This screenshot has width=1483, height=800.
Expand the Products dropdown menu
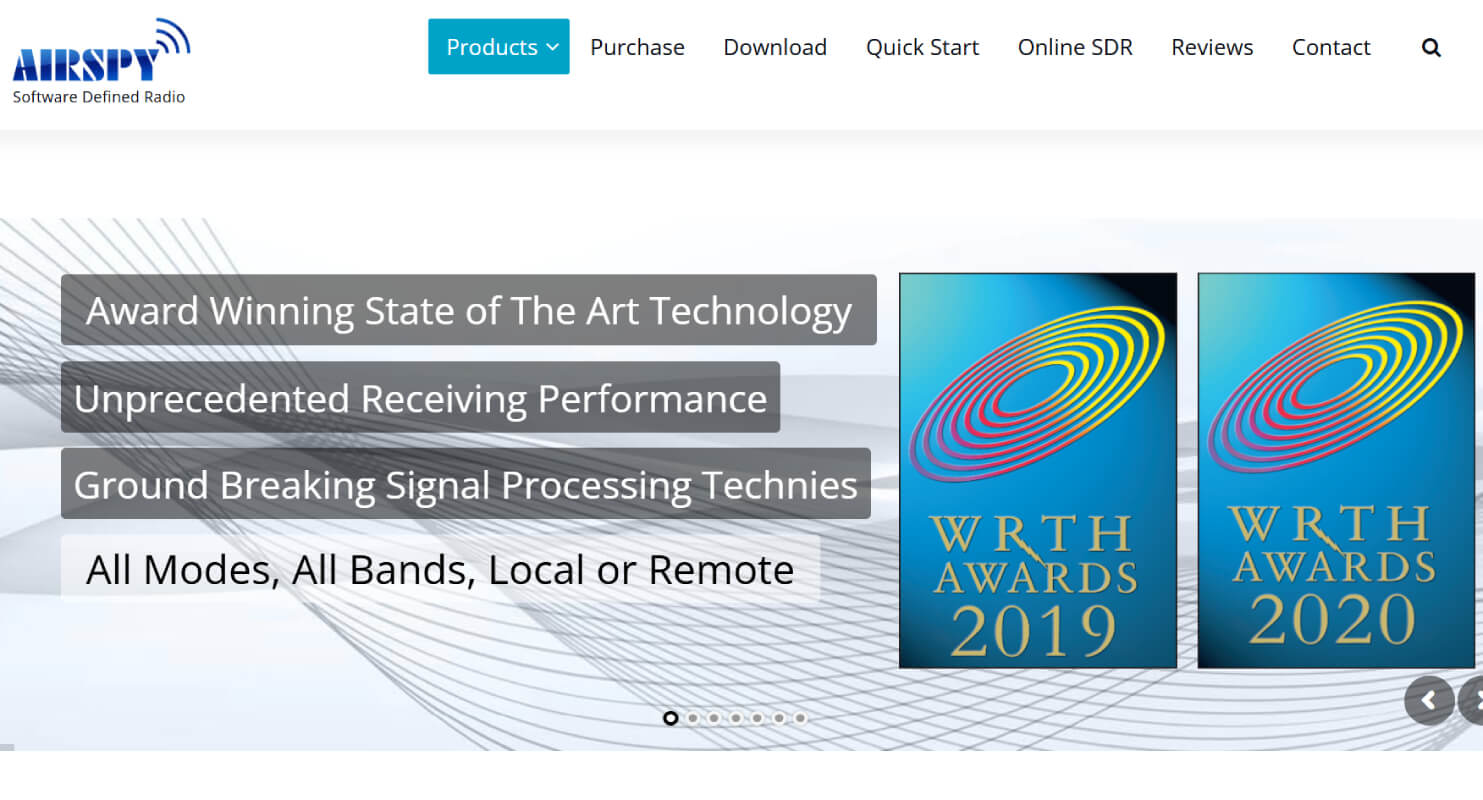pyautogui.click(x=499, y=47)
